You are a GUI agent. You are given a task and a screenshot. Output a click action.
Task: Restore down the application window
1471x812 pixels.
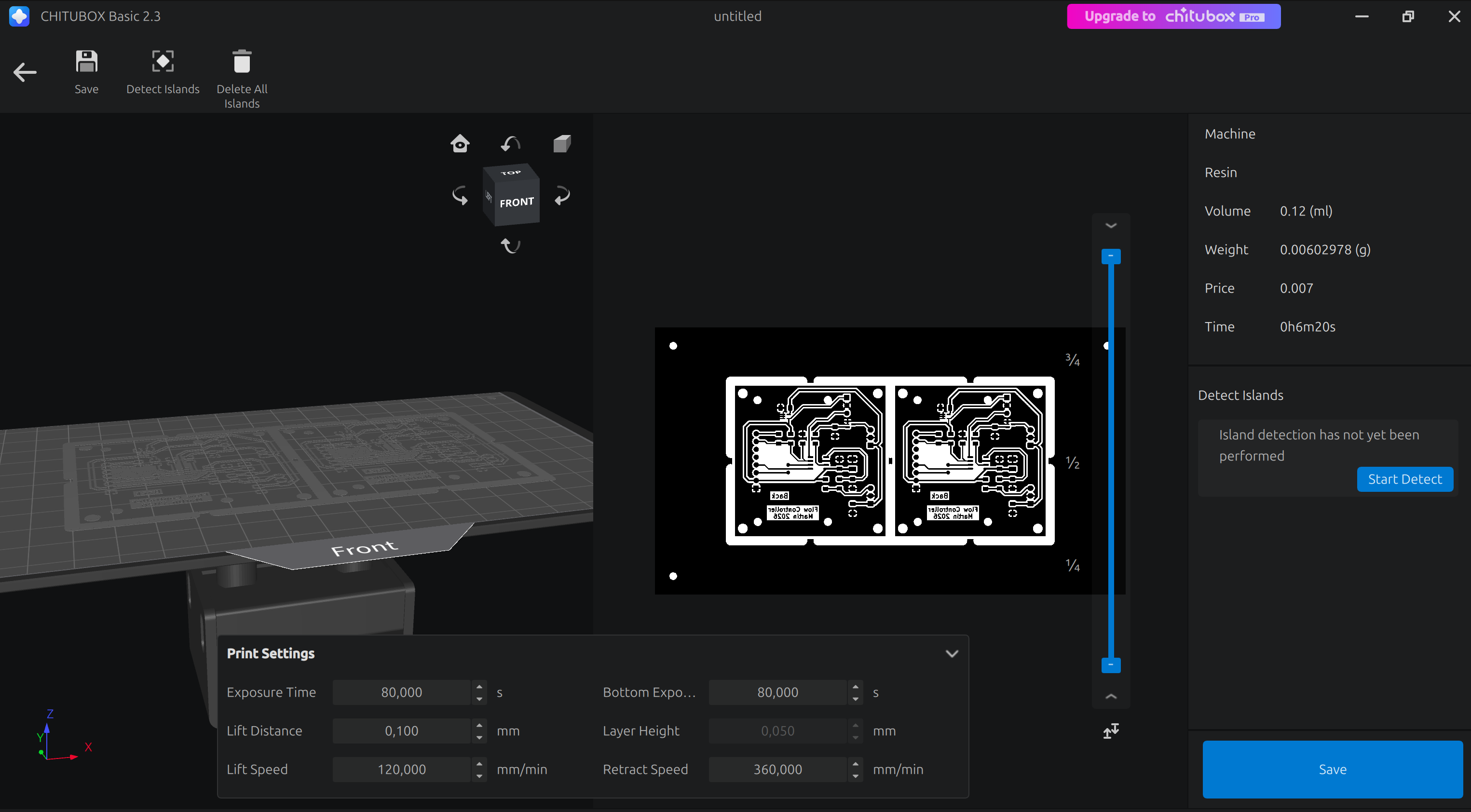click(1408, 16)
